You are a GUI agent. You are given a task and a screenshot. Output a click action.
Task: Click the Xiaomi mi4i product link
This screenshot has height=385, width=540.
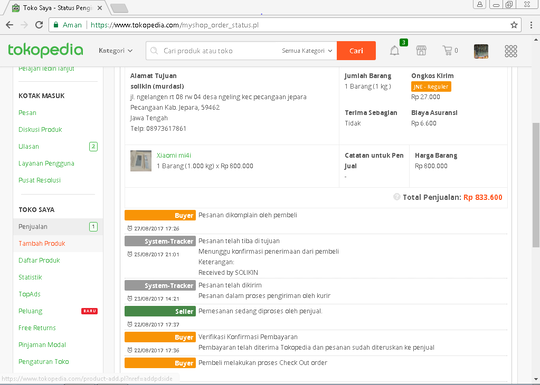174,155
